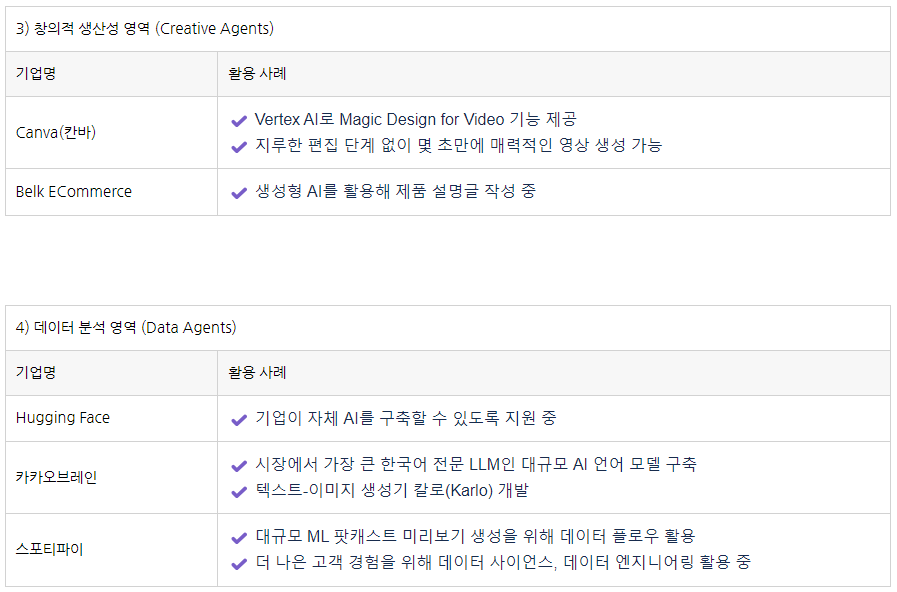The image size is (897, 592).
Task: Click checkmark next to 생성형 AI를 활용해 line
Action: (239, 193)
